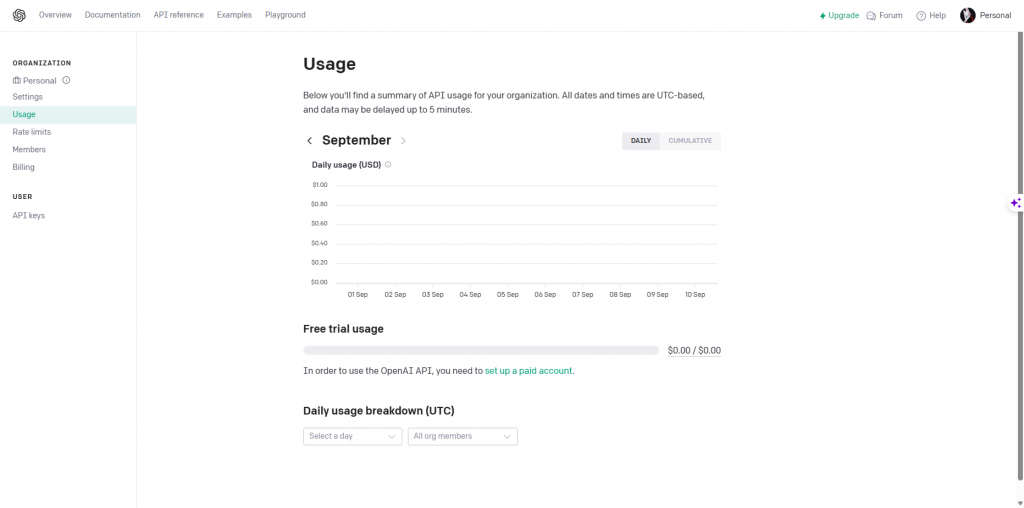The image size is (1024, 508).
Task: Click the Help question mark icon
Action: click(921, 16)
